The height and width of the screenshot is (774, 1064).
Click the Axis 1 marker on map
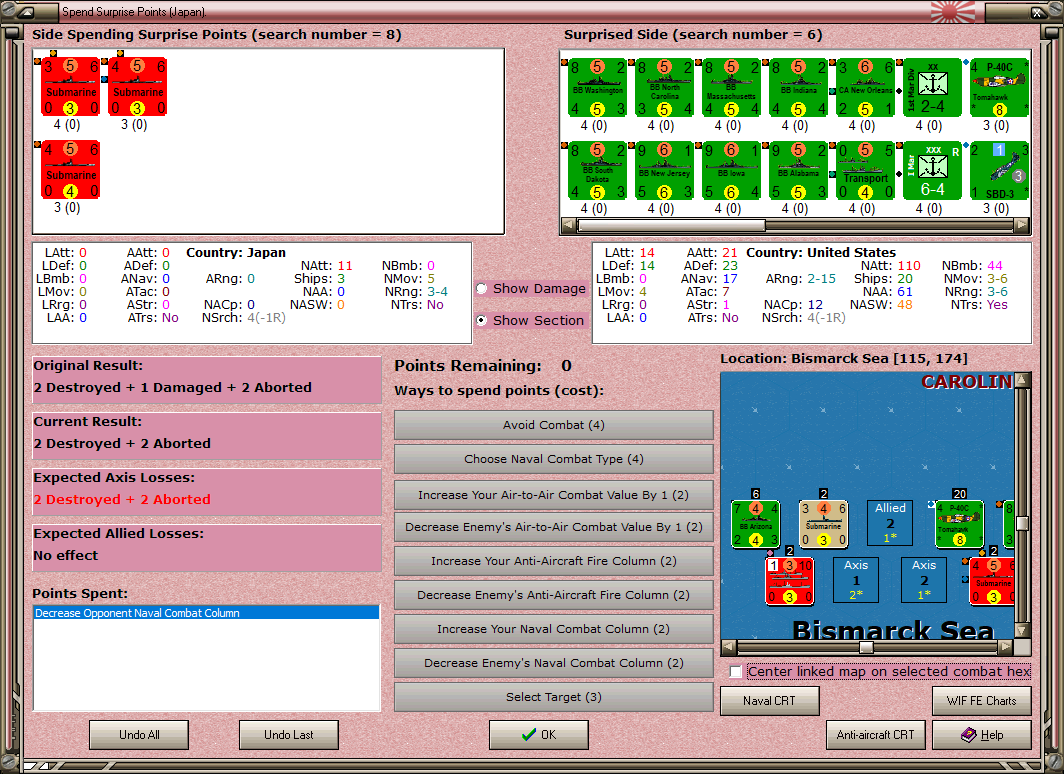(856, 579)
